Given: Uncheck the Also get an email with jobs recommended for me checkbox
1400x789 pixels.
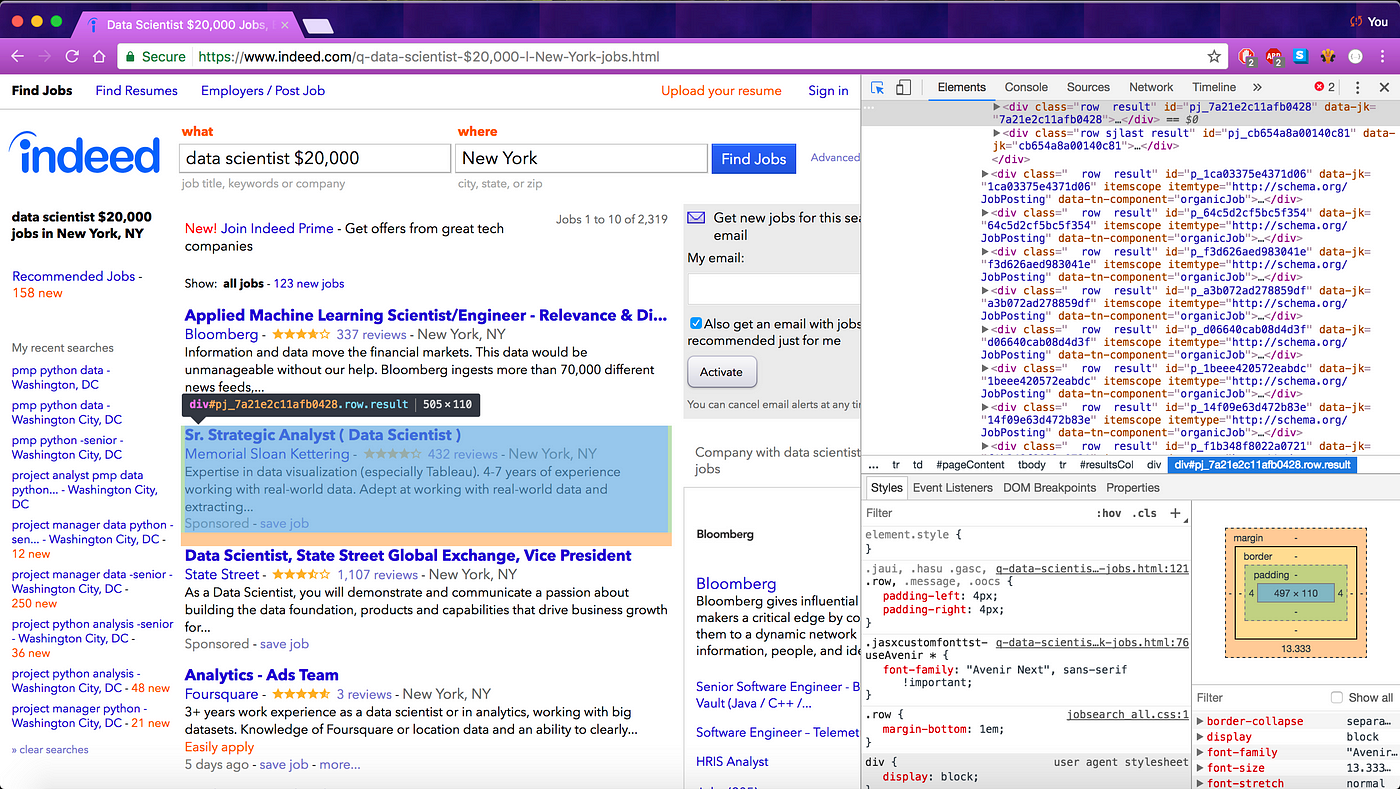Looking at the screenshot, I should pyautogui.click(x=696, y=324).
